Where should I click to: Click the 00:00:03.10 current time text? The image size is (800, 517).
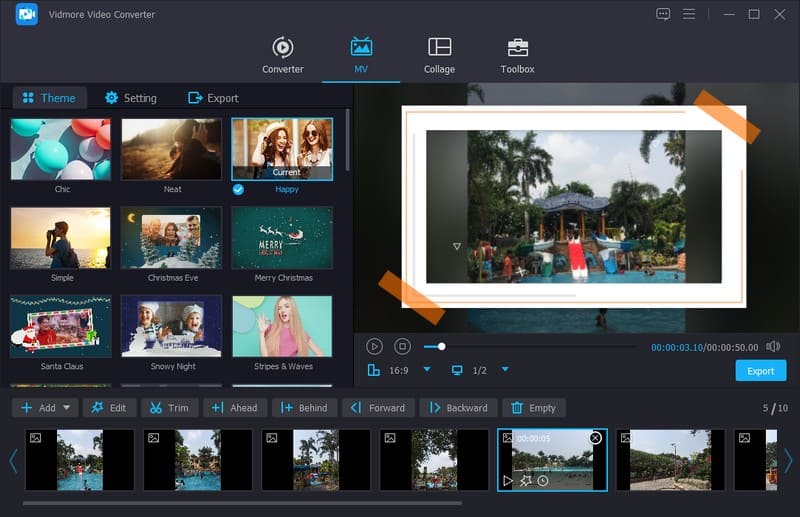(x=677, y=347)
